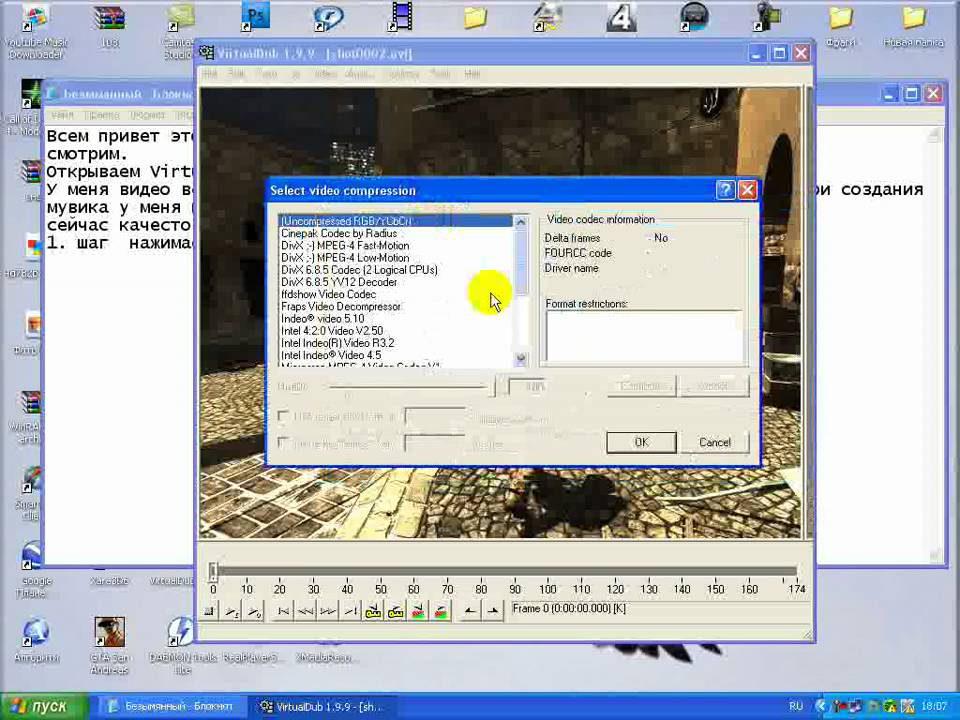Screen dimensions: 960x720
Task: Select DivX ;-) MPEG-4 Low-Motion codec
Action: click(396, 258)
